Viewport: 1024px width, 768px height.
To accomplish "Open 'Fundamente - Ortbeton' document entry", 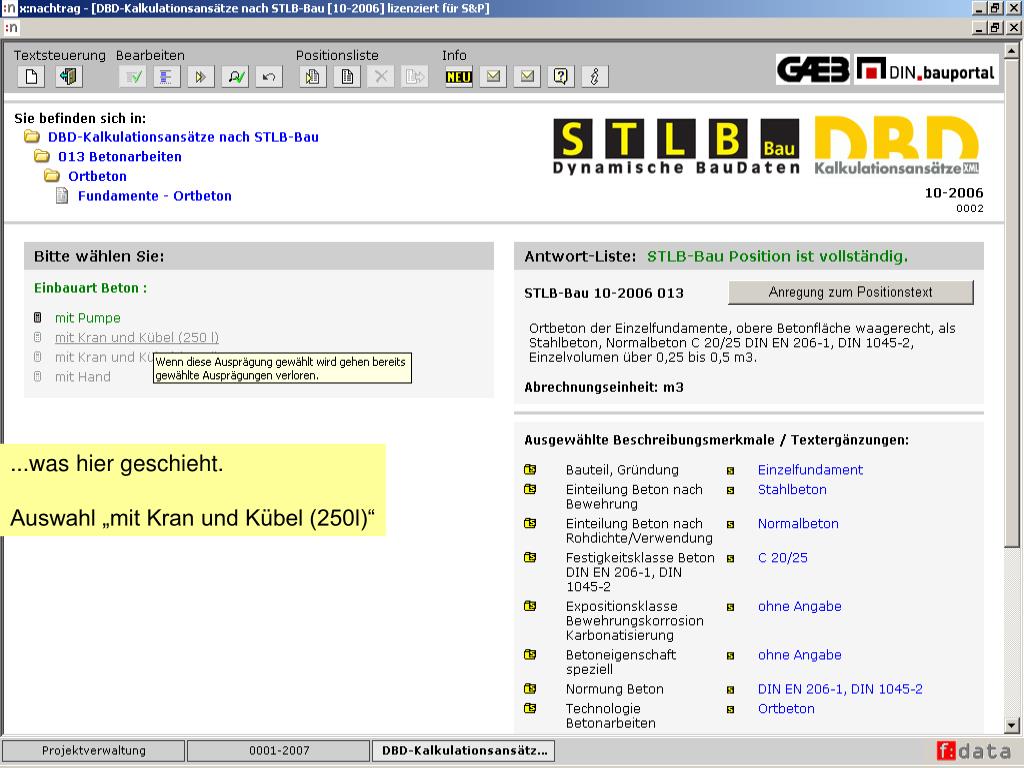I will (155, 196).
